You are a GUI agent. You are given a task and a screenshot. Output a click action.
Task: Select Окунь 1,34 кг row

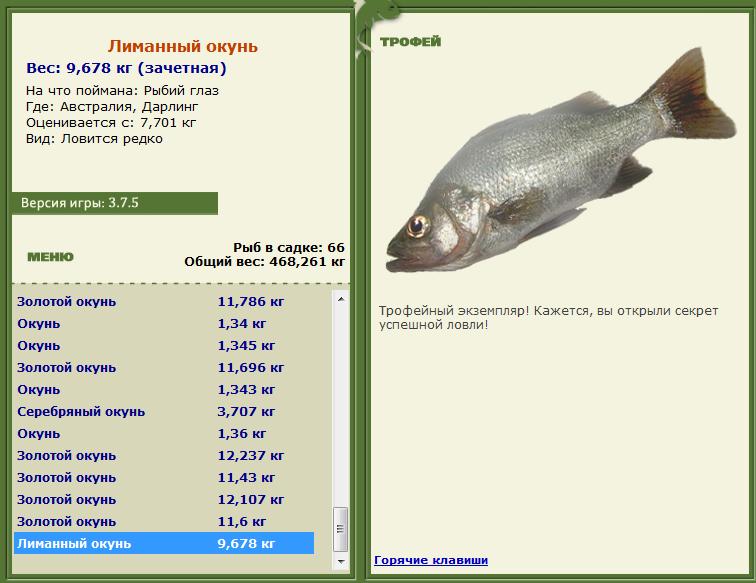[164, 324]
